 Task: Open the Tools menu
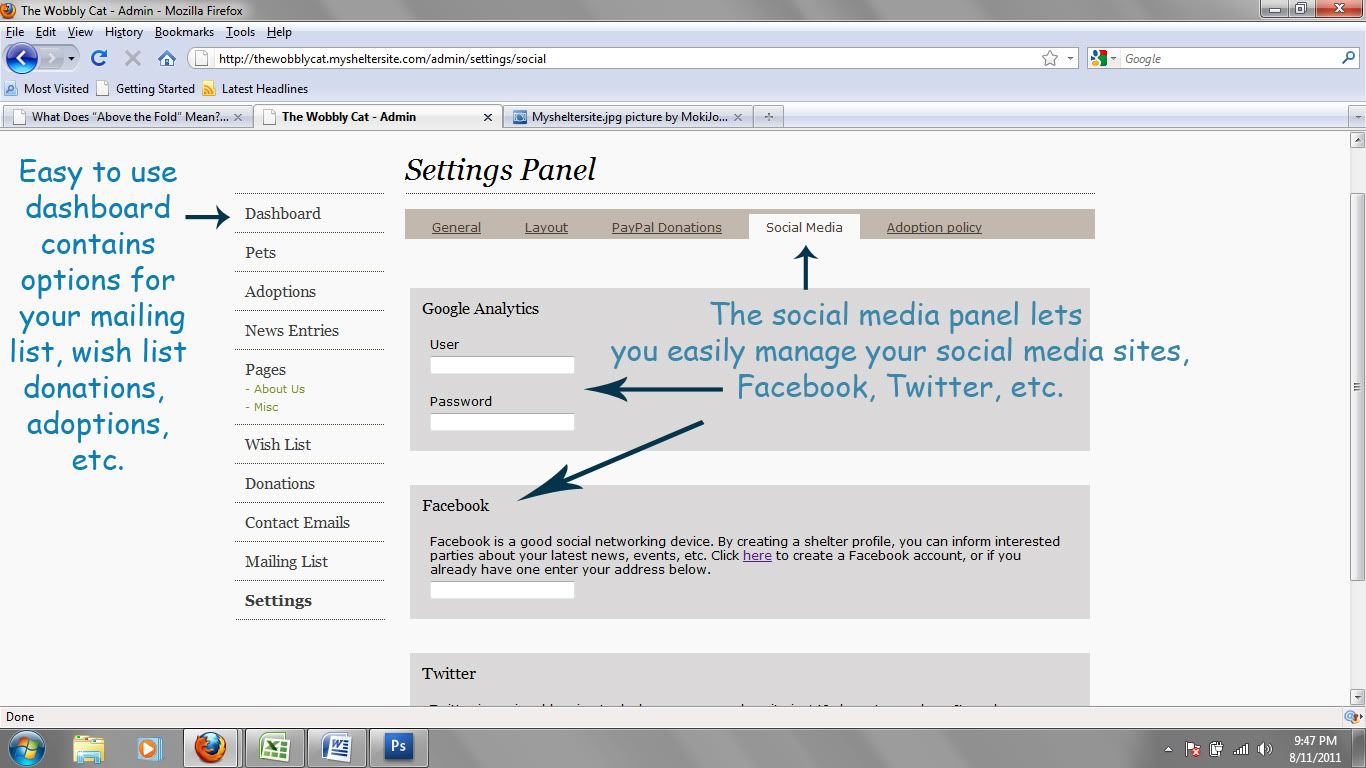click(240, 32)
